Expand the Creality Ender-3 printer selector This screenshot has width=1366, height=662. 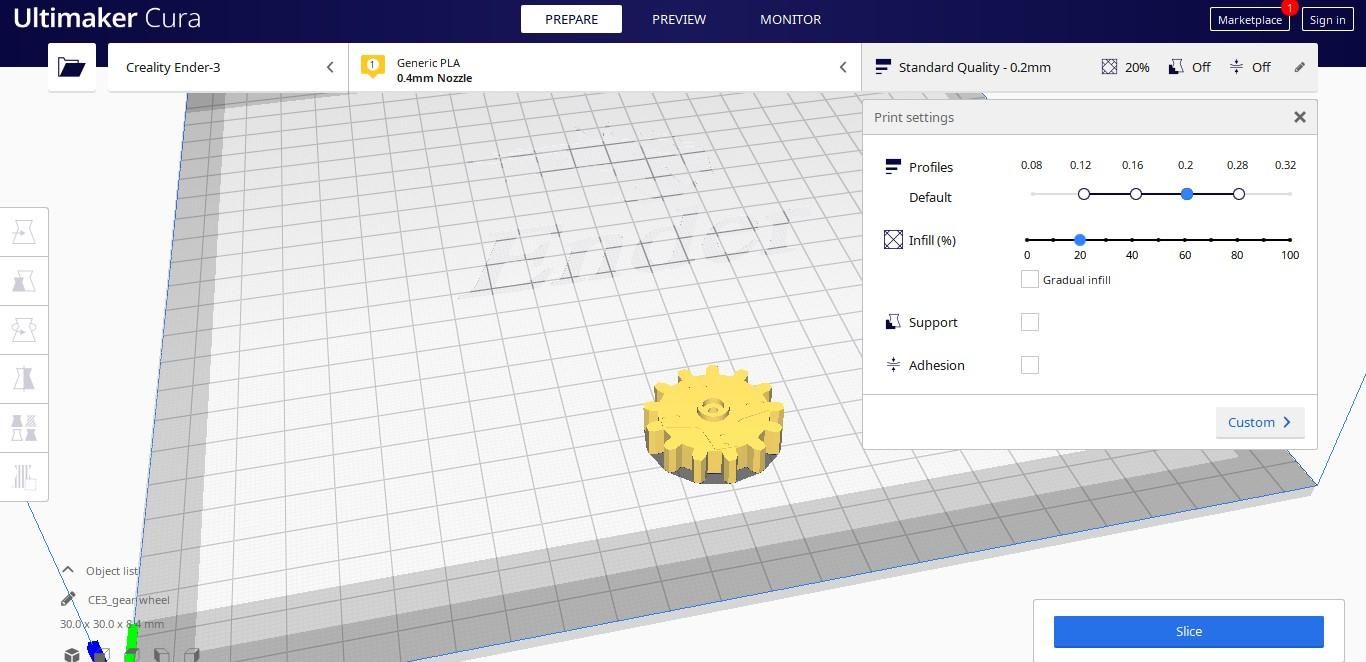coord(227,67)
